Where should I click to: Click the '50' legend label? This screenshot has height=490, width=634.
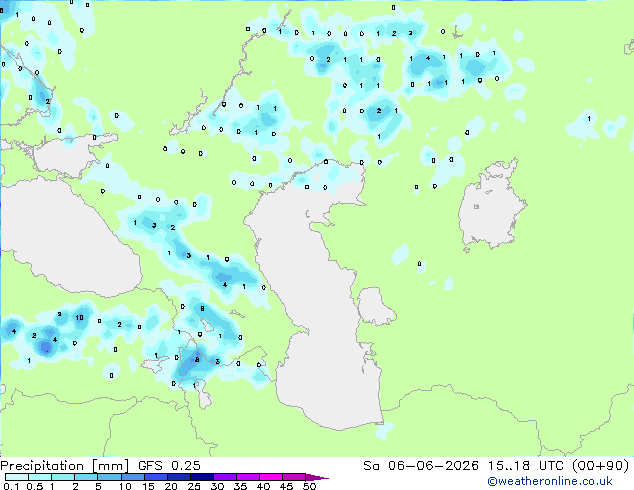[309, 486]
